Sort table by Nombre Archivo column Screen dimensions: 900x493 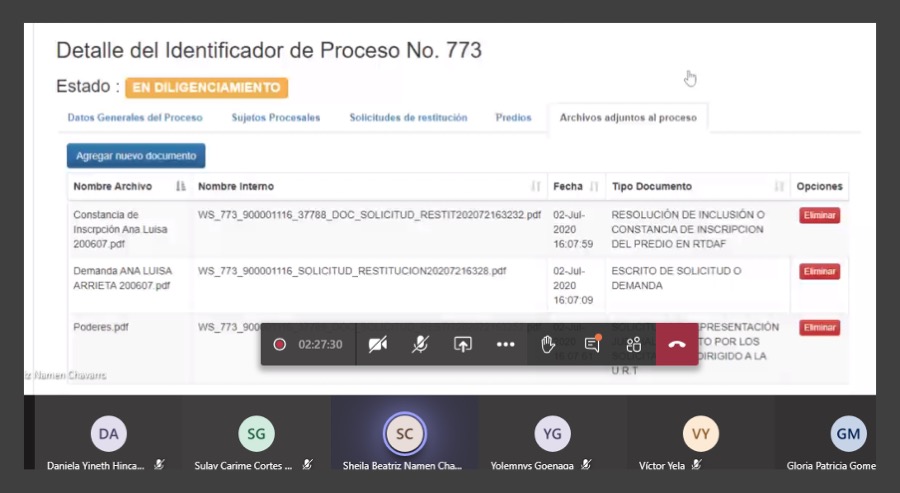(x=180, y=187)
